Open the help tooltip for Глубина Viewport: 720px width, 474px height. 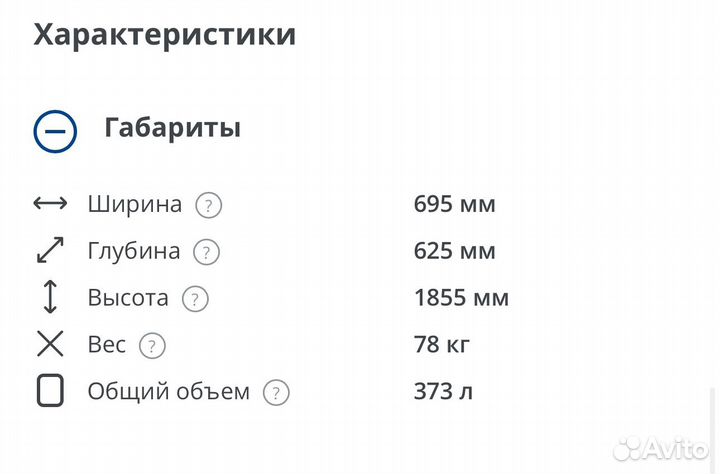click(206, 252)
